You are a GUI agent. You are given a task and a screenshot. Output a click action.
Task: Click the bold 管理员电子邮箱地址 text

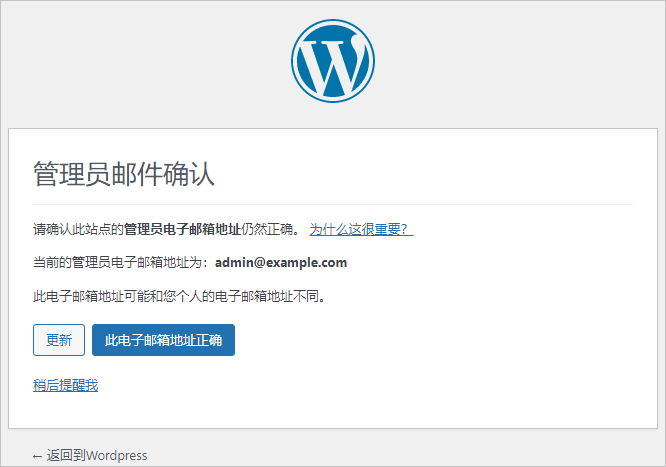[183, 229]
